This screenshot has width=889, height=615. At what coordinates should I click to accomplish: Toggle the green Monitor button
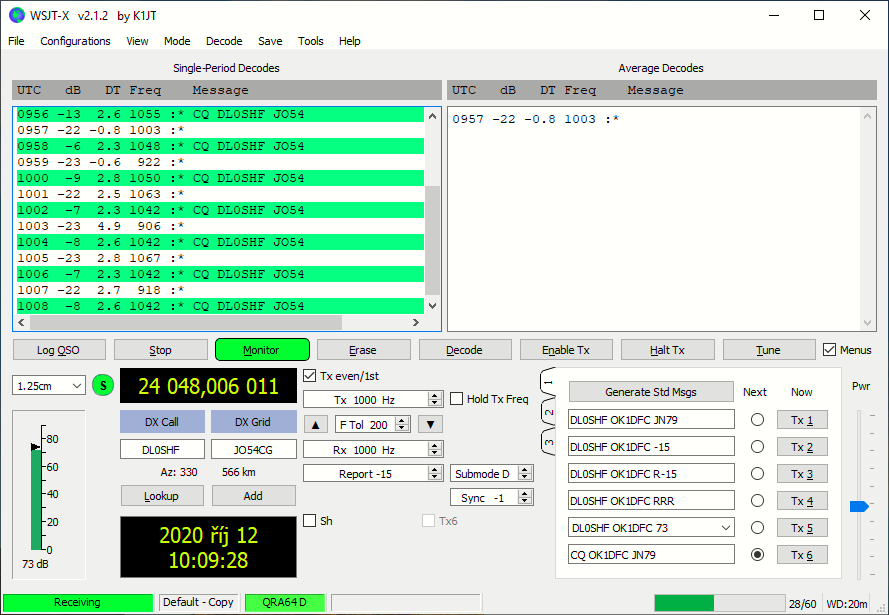click(x=262, y=350)
